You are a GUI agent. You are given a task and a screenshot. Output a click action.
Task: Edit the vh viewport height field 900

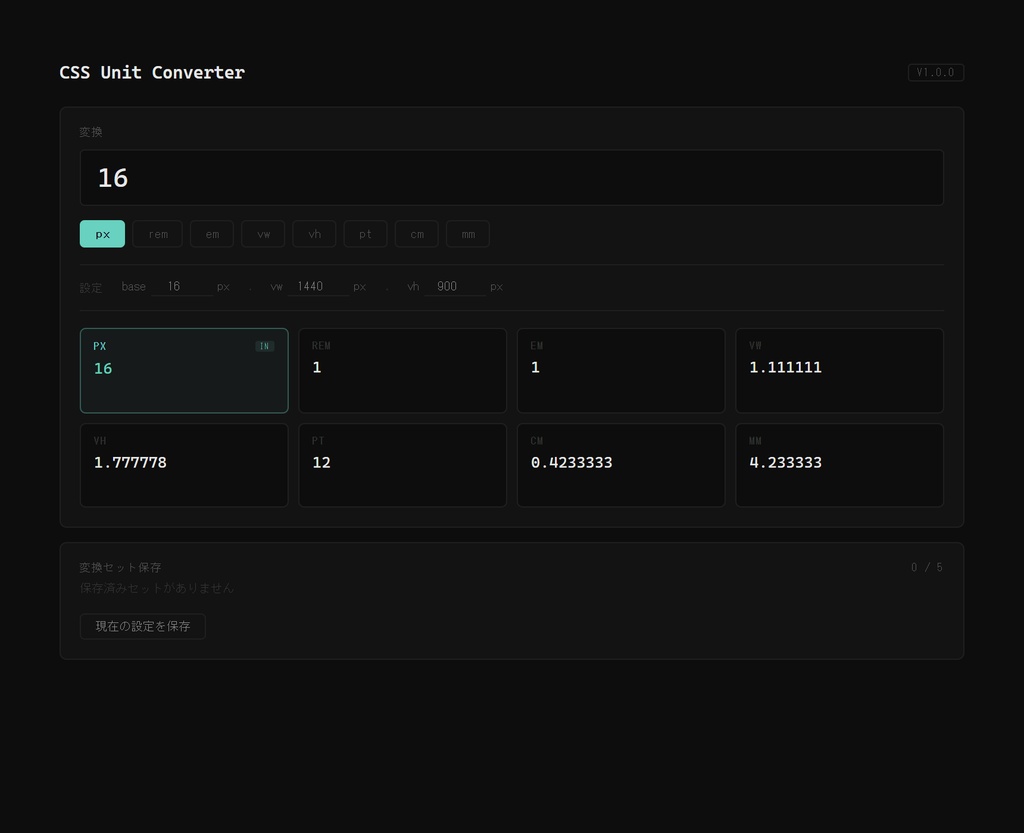[x=455, y=287]
